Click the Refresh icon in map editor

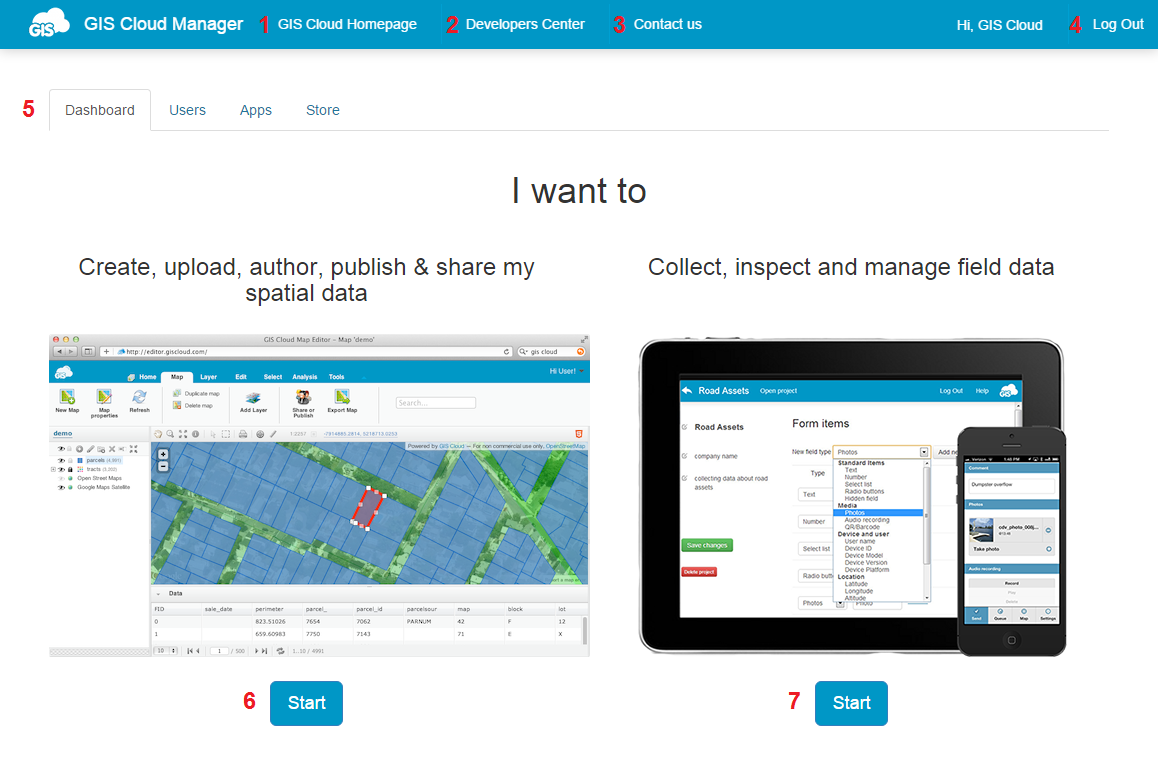pyautogui.click(x=139, y=398)
